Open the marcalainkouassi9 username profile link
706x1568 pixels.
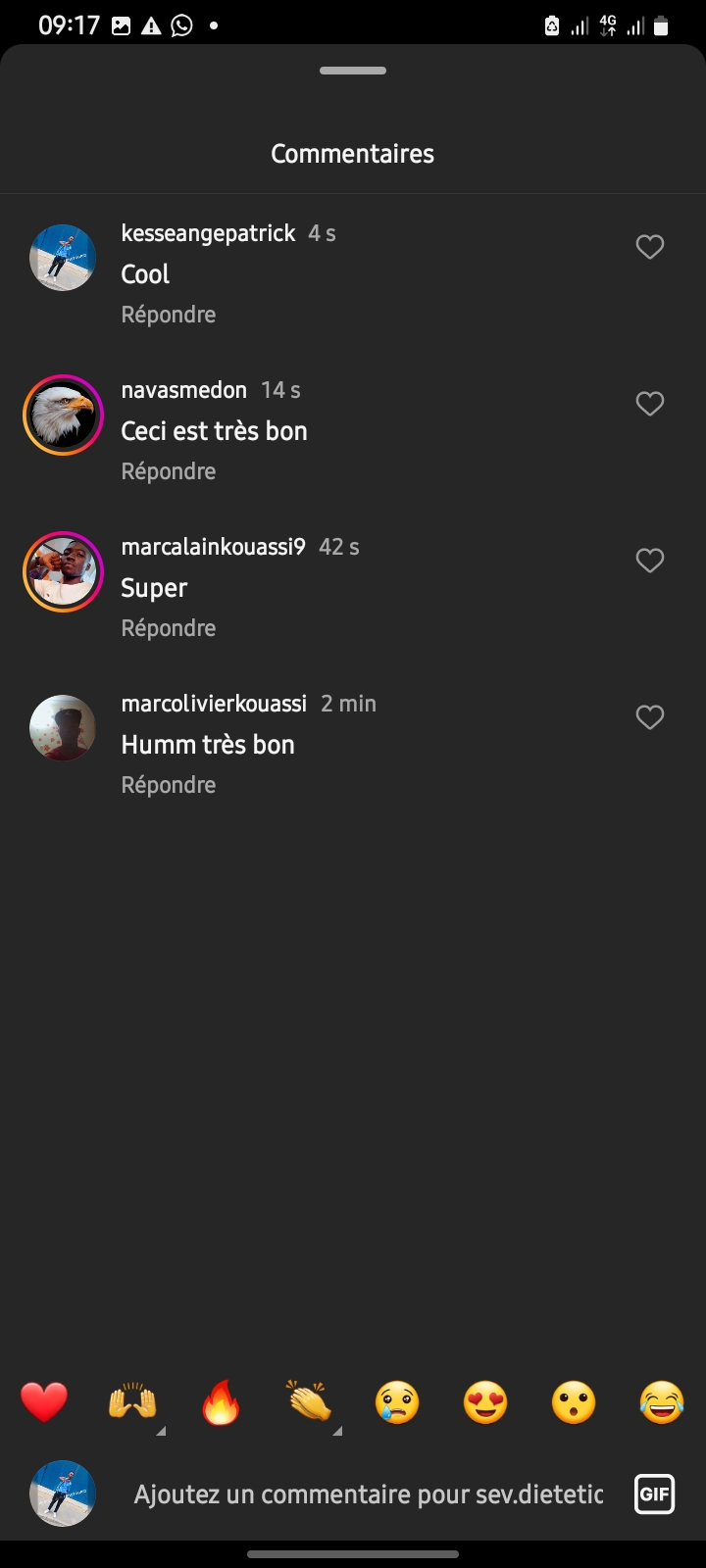click(x=214, y=547)
